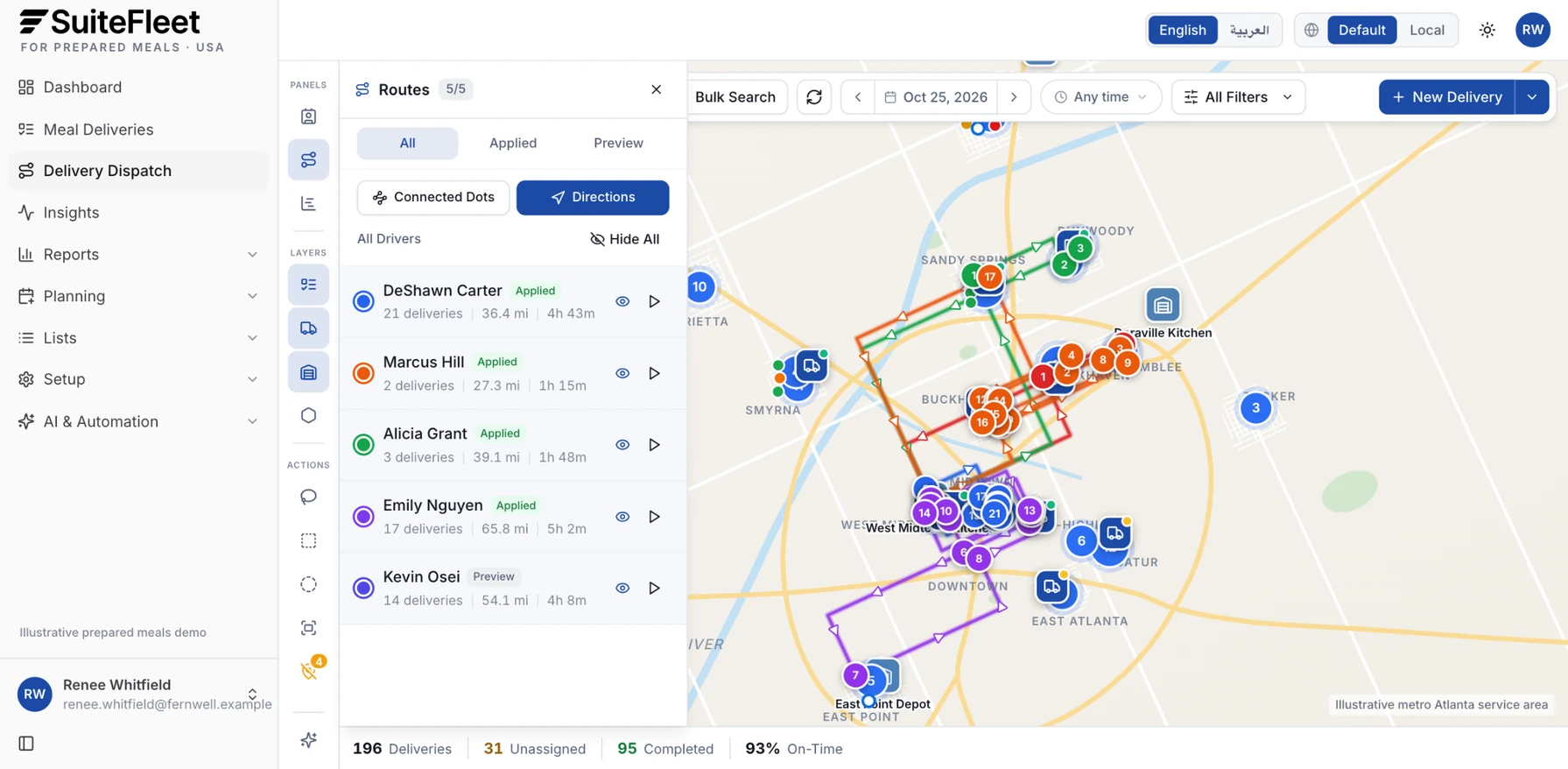Screen dimensions: 1568x769
Task: Click the New Delivery button
Action: tap(1446, 97)
